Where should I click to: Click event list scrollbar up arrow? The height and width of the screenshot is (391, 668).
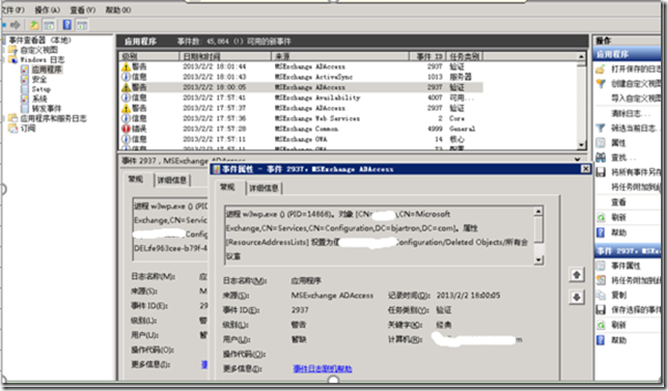point(582,56)
